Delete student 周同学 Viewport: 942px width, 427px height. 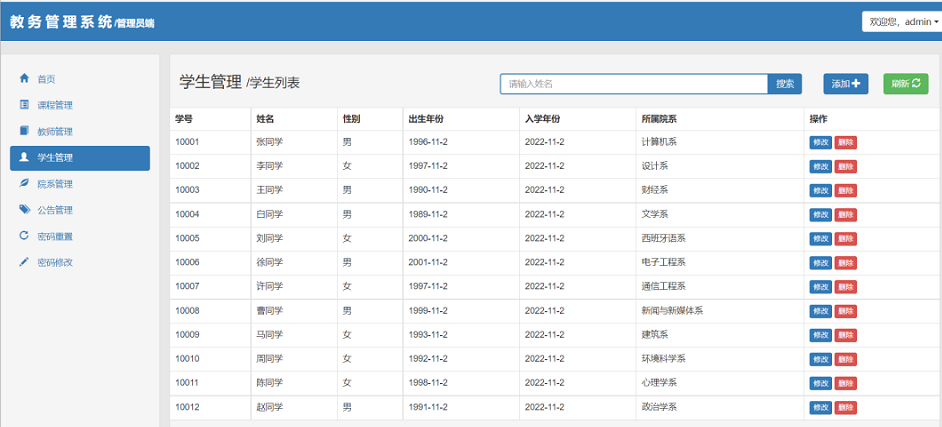click(x=845, y=359)
